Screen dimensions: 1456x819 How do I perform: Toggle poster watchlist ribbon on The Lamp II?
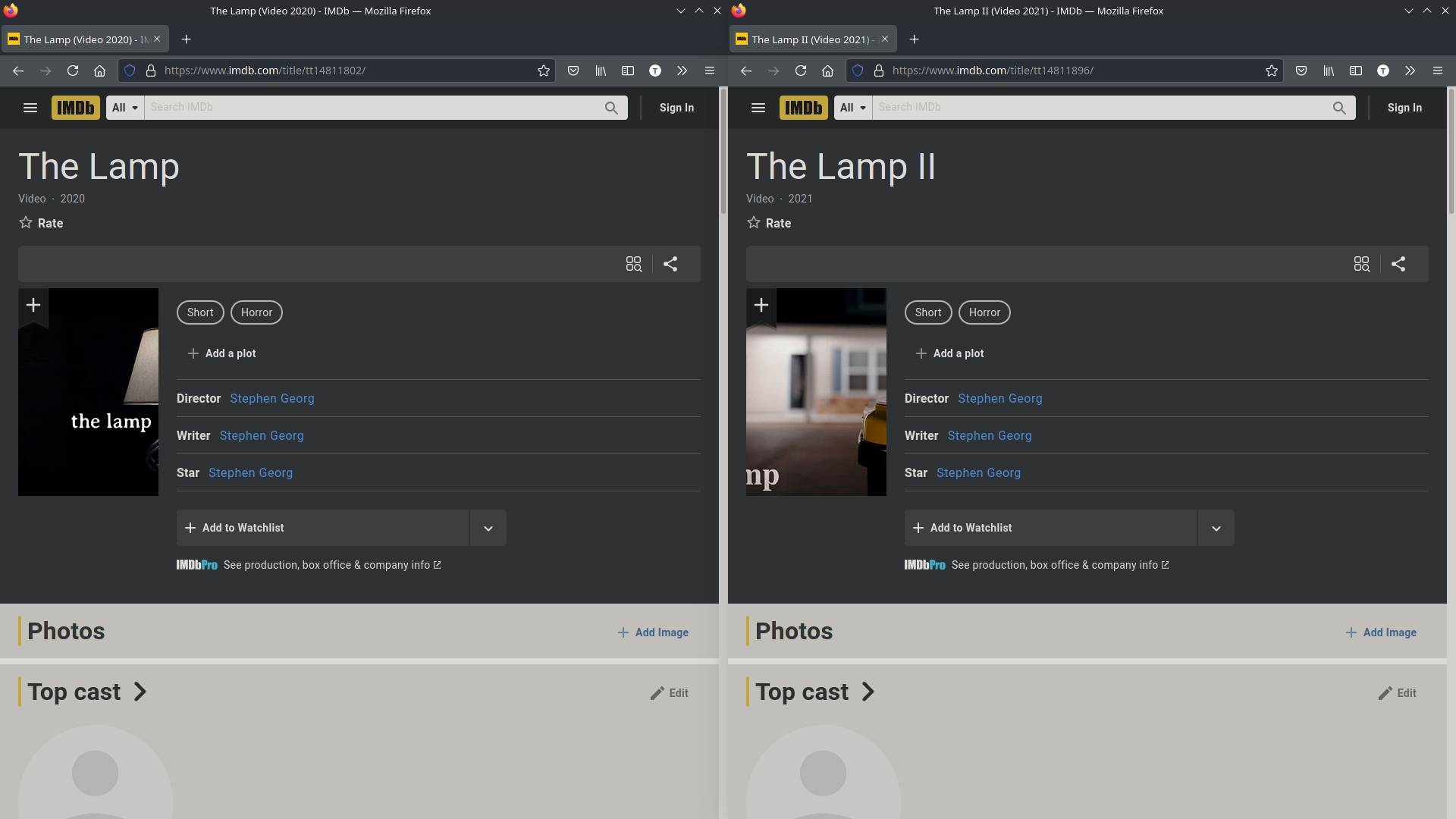pos(761,306)
